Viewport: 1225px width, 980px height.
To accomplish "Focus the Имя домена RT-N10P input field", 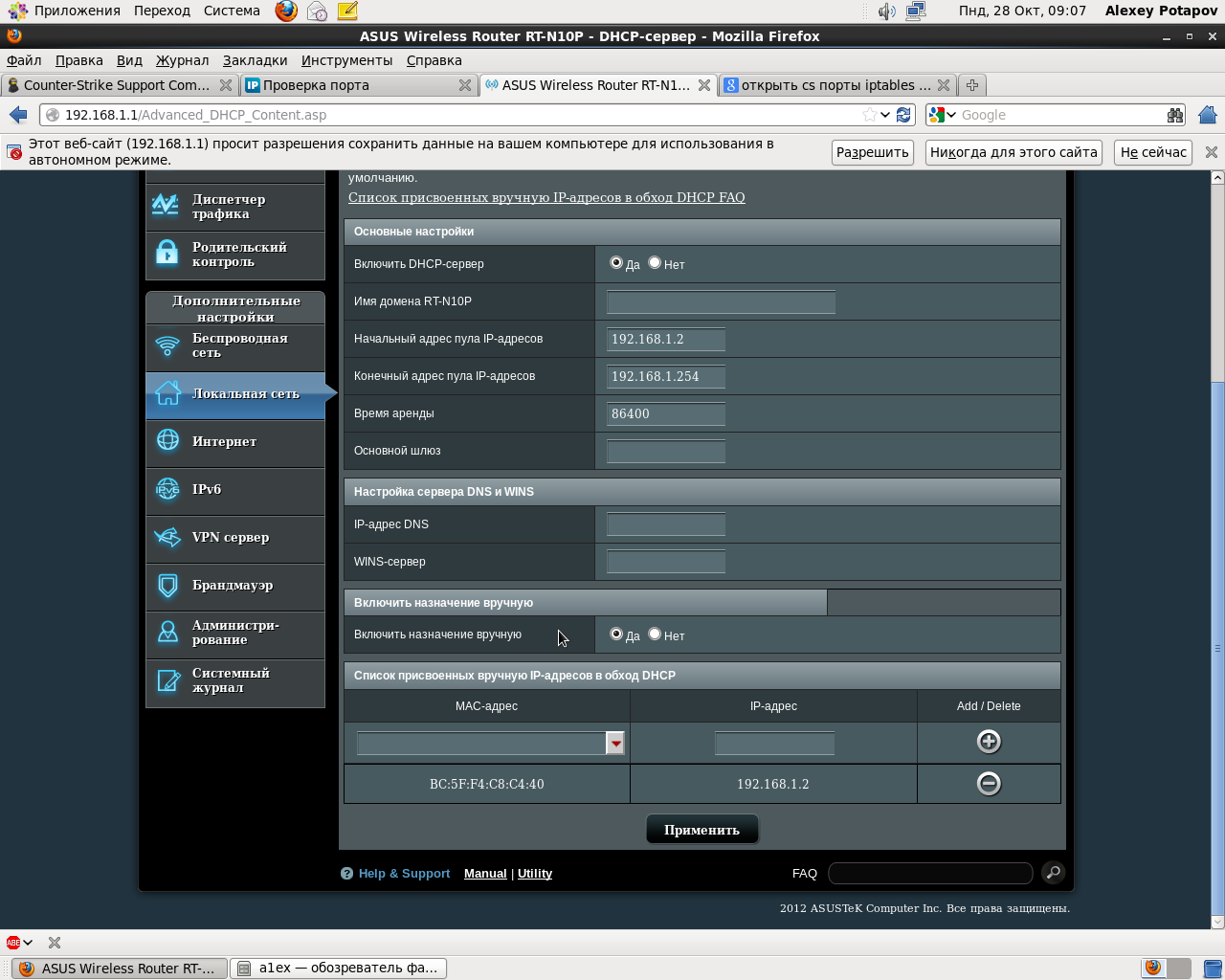I will point(722,302).
